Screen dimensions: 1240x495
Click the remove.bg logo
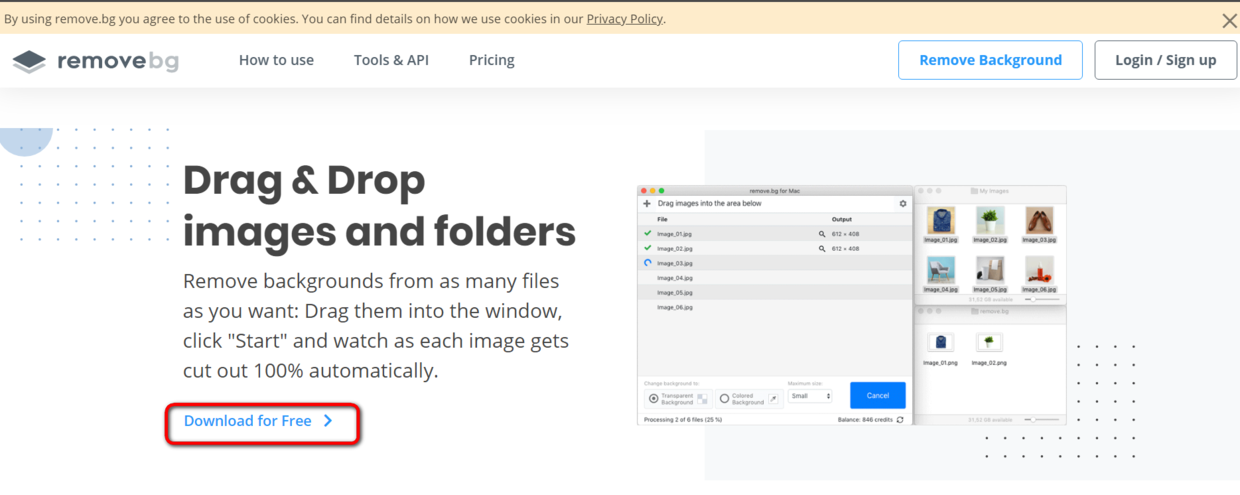[95, 61]
